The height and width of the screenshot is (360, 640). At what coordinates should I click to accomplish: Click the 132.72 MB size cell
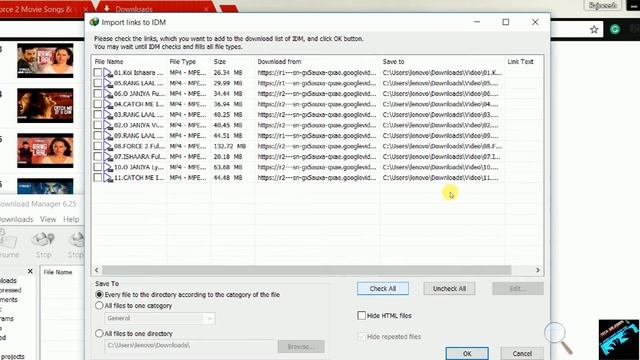(x=229, y=146)
